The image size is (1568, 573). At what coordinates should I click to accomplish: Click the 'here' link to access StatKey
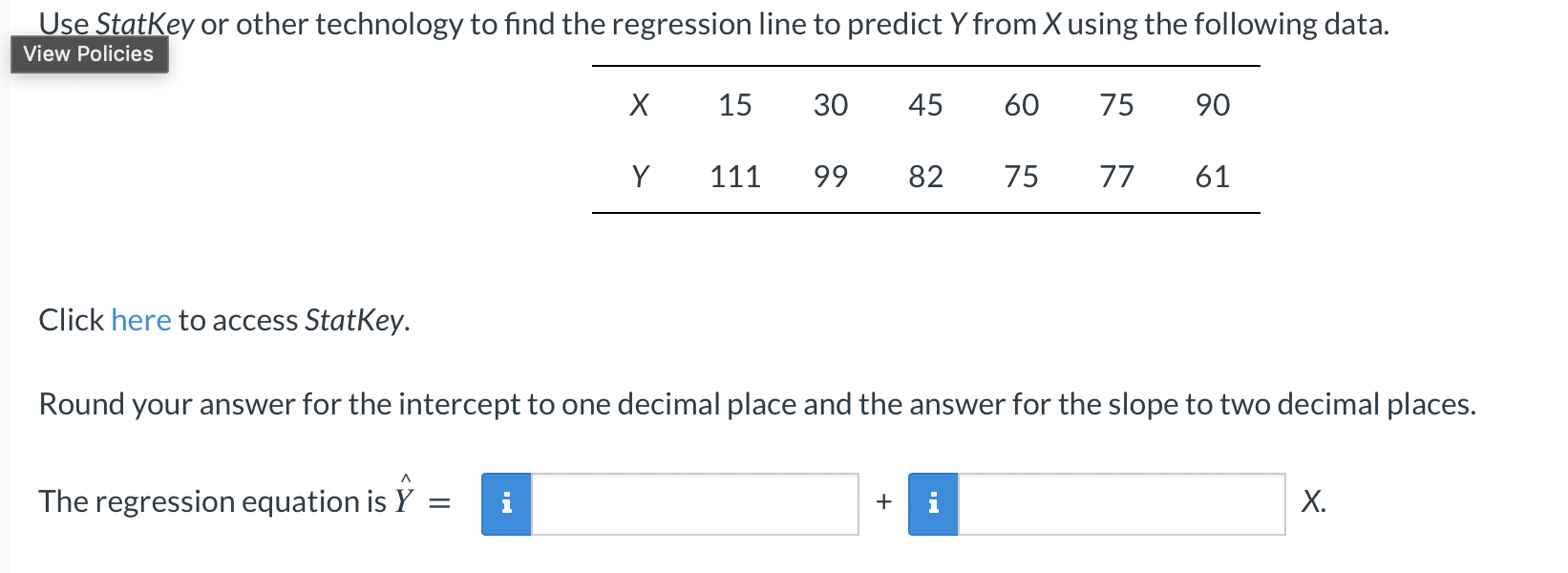141,320
